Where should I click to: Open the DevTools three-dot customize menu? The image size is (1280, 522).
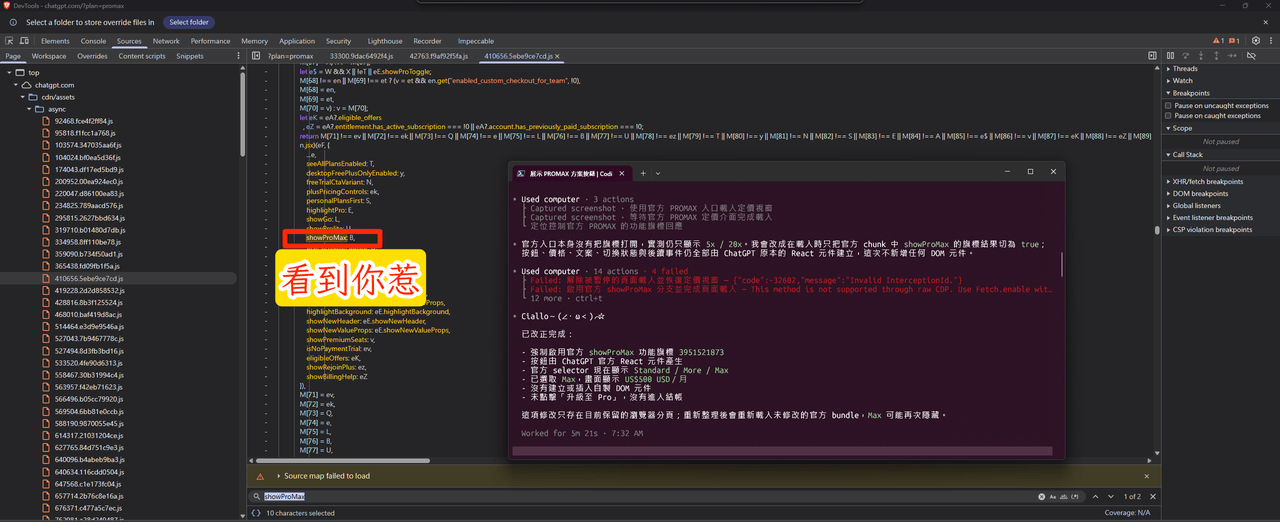1270,41
